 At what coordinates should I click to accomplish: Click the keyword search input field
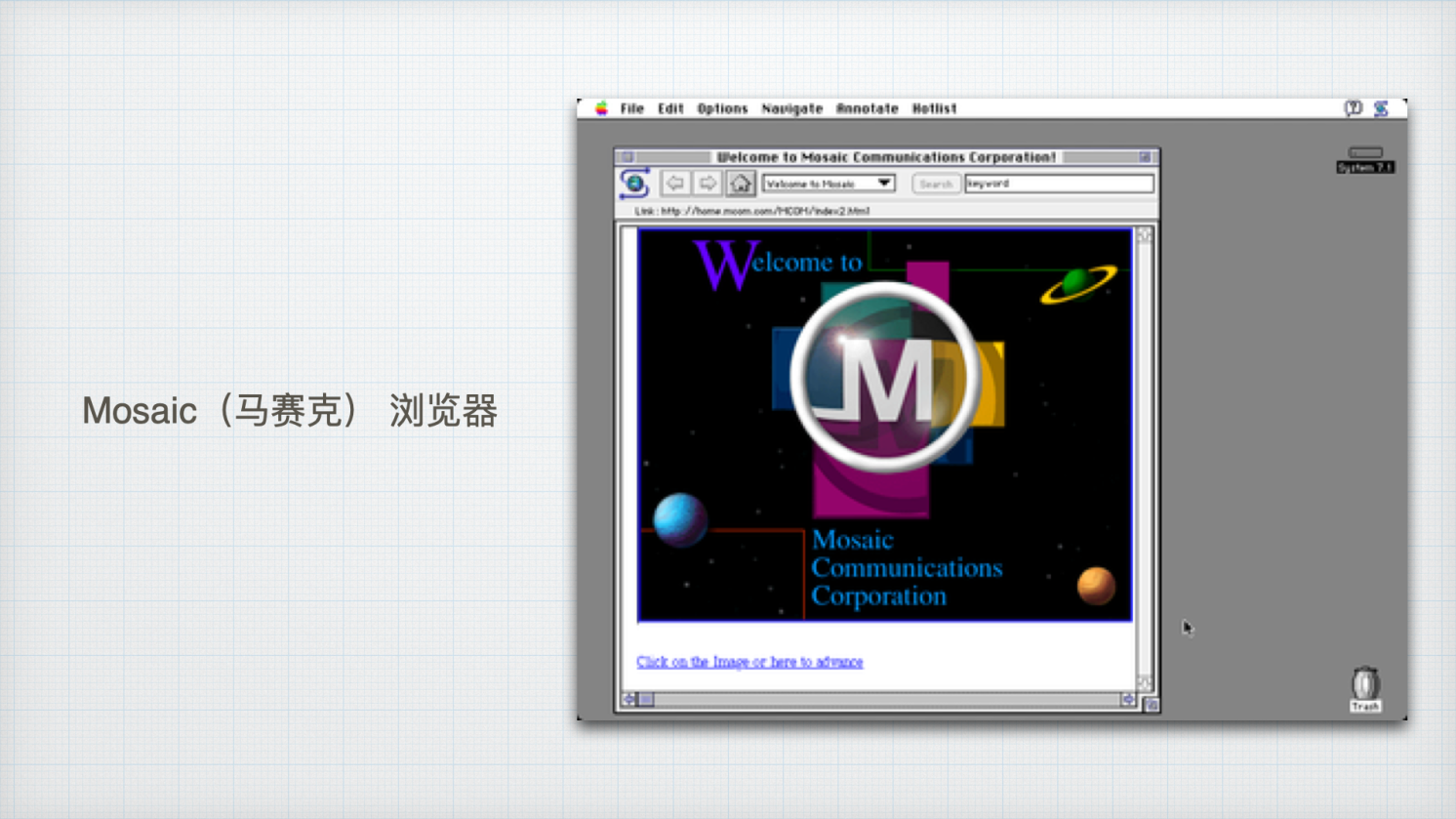pyautogui.click(x=1059, y=184)
